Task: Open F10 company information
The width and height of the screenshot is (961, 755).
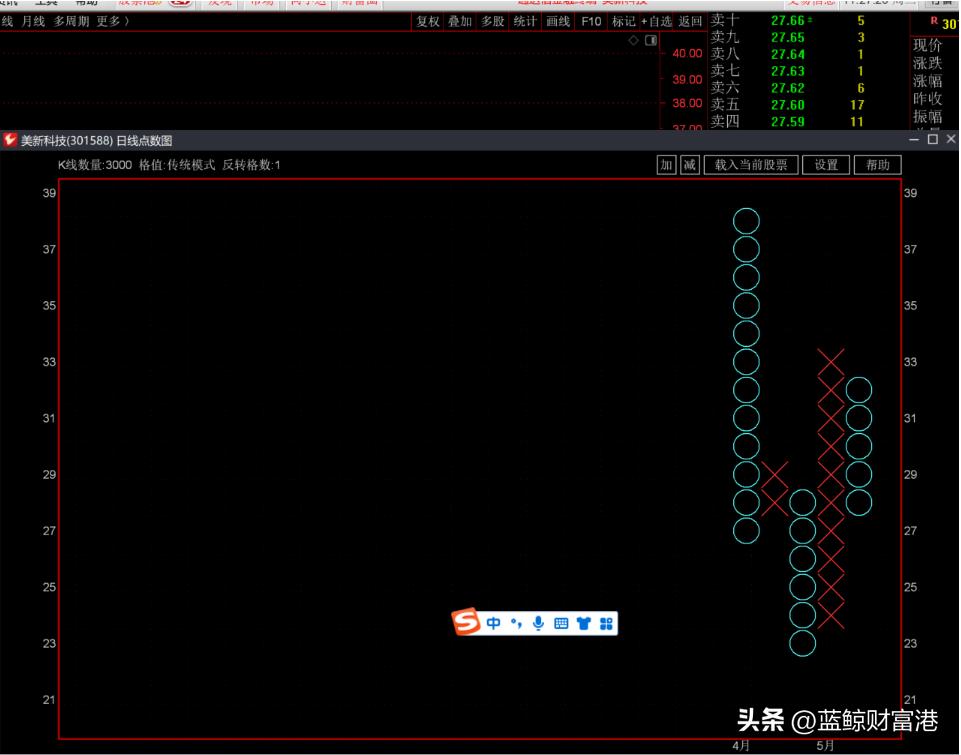Action: point(591,21)
